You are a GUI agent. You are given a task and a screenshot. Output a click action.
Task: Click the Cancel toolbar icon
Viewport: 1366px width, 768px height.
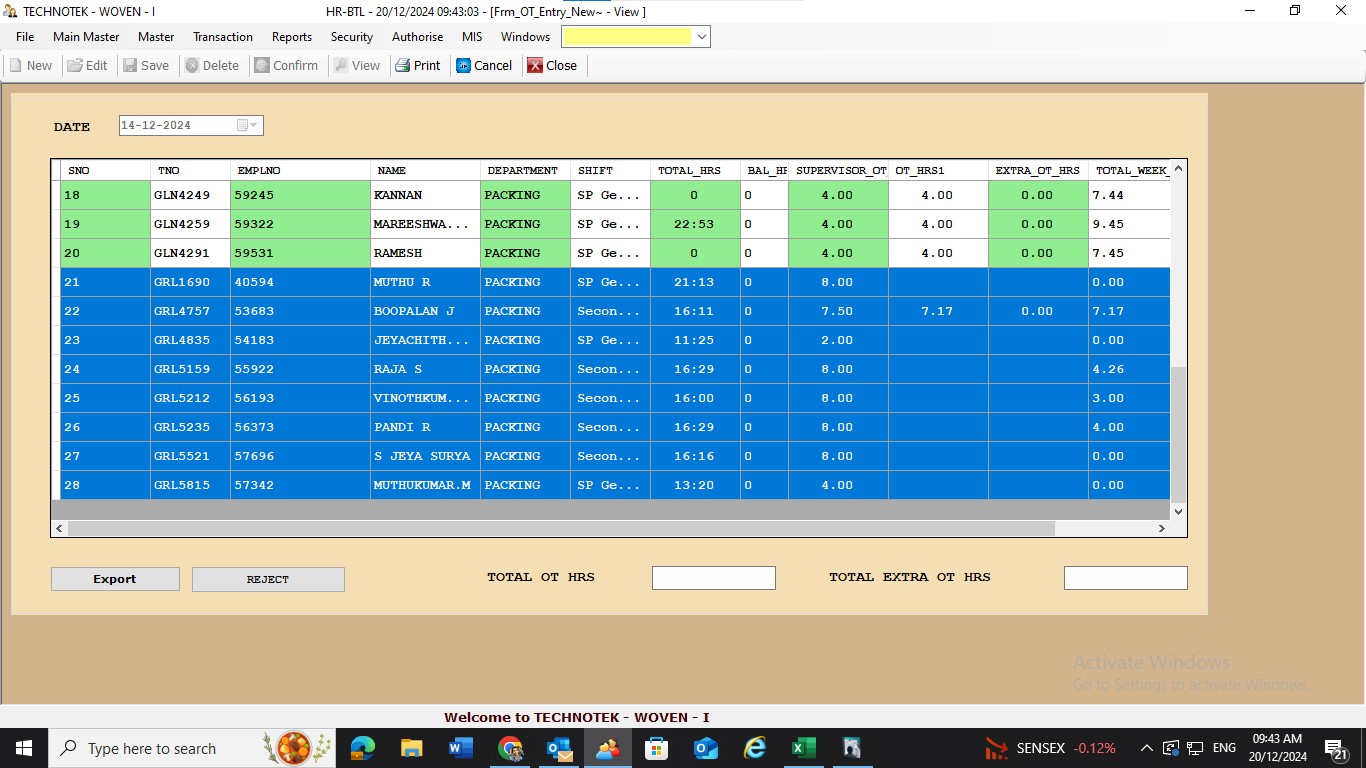click(464, 66)
